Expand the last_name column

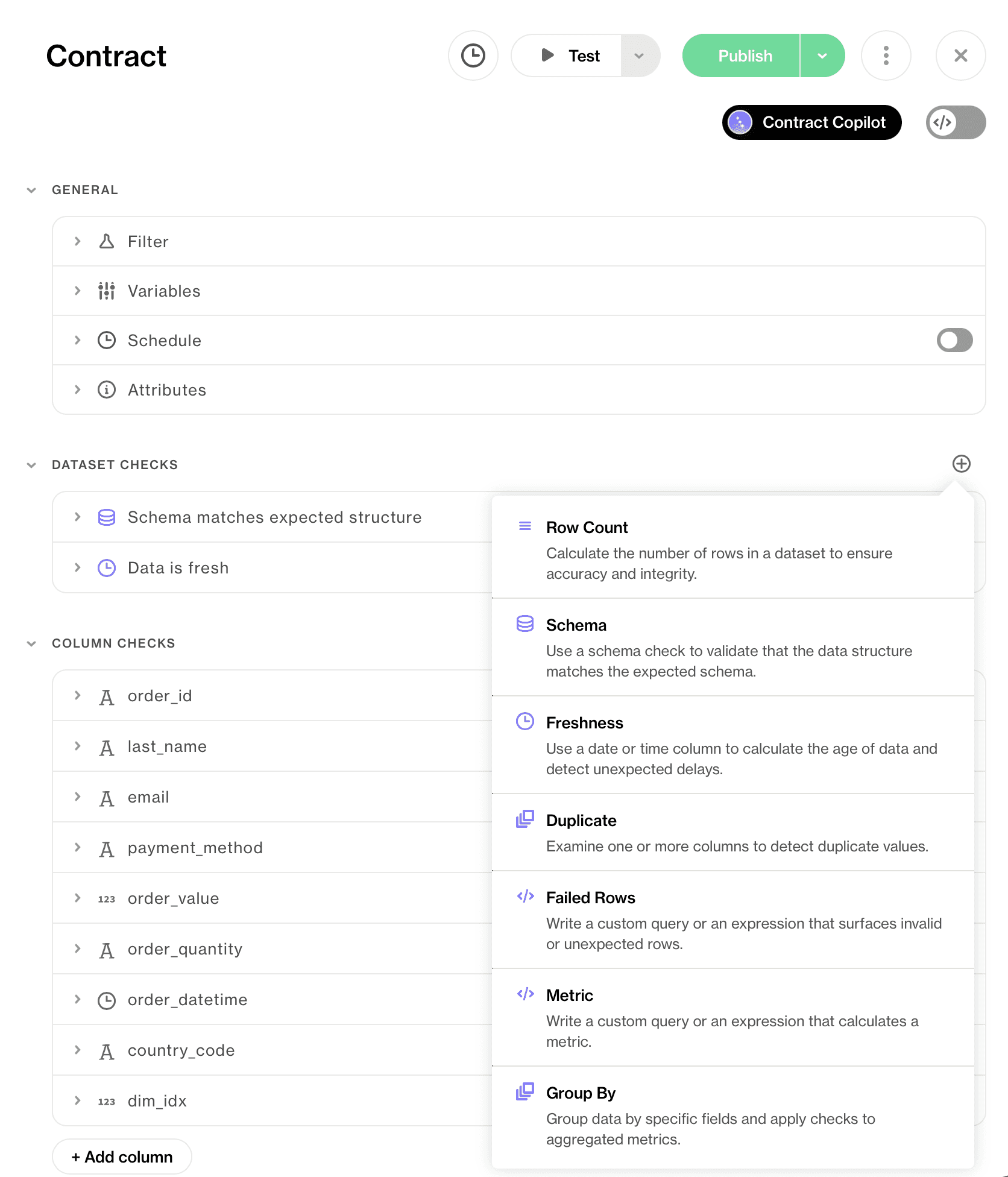(x=78, y=746)
